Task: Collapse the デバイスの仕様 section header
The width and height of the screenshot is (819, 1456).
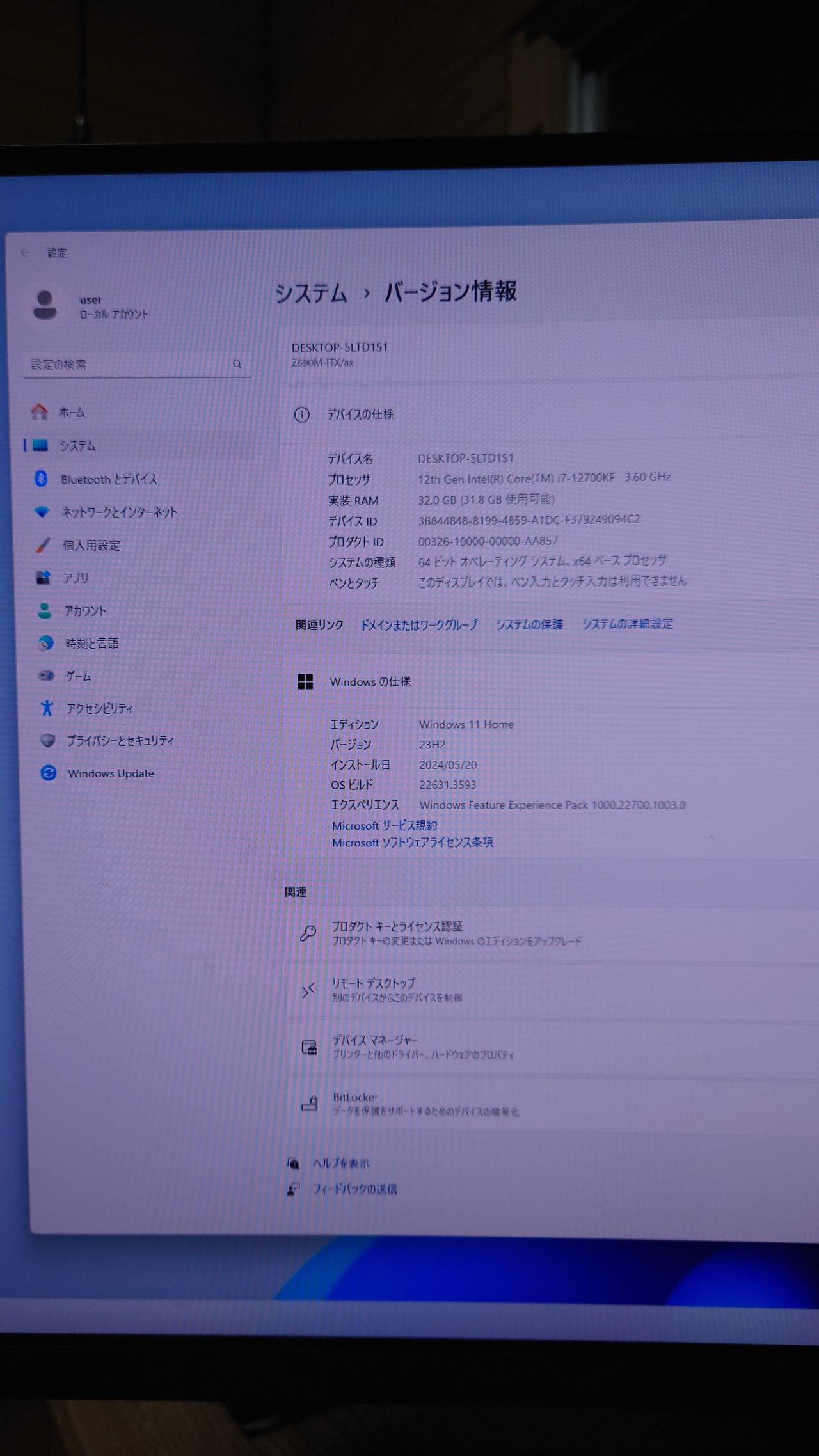Action: 550,415
